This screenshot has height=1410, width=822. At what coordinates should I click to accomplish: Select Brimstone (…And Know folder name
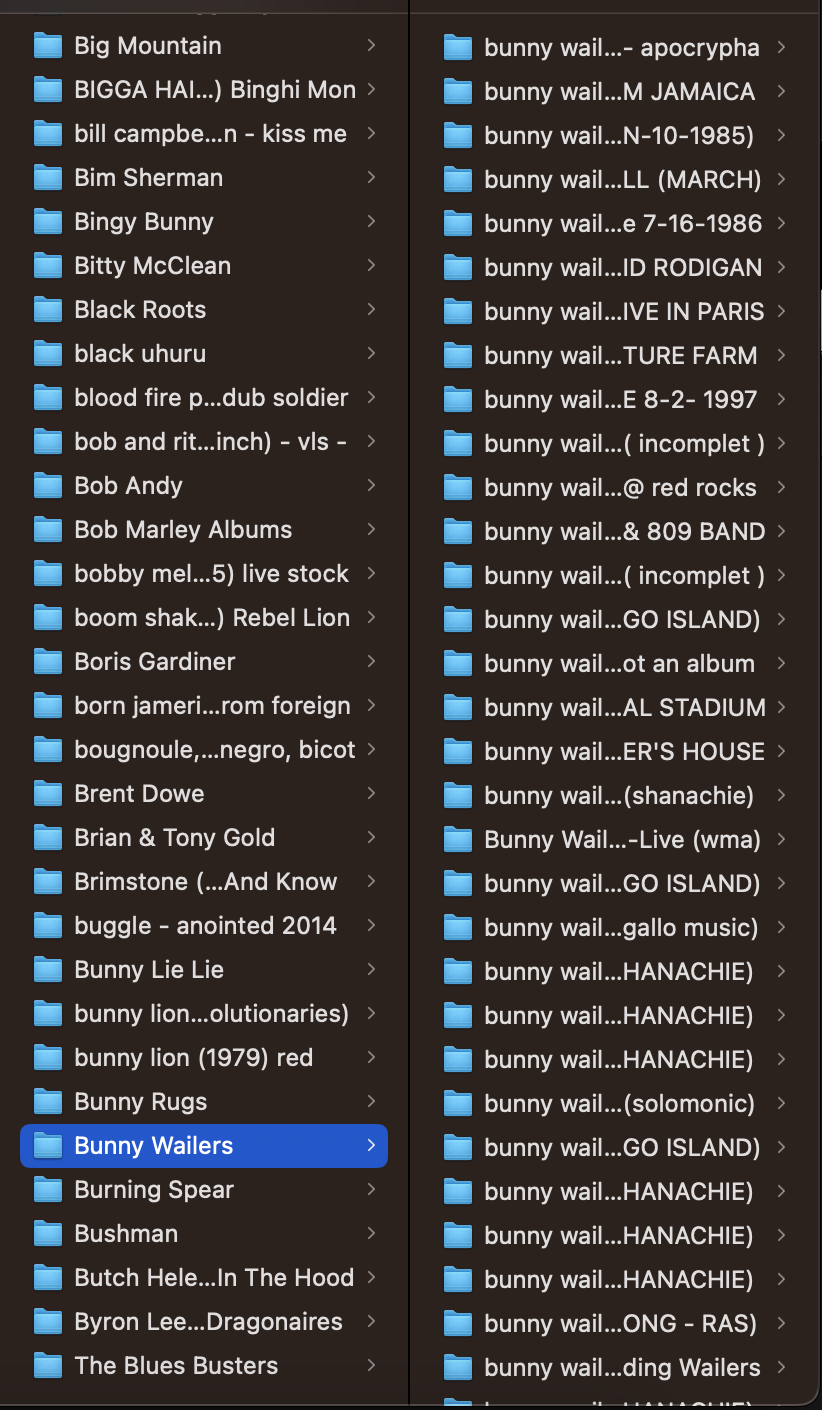(x=206, y=882)
